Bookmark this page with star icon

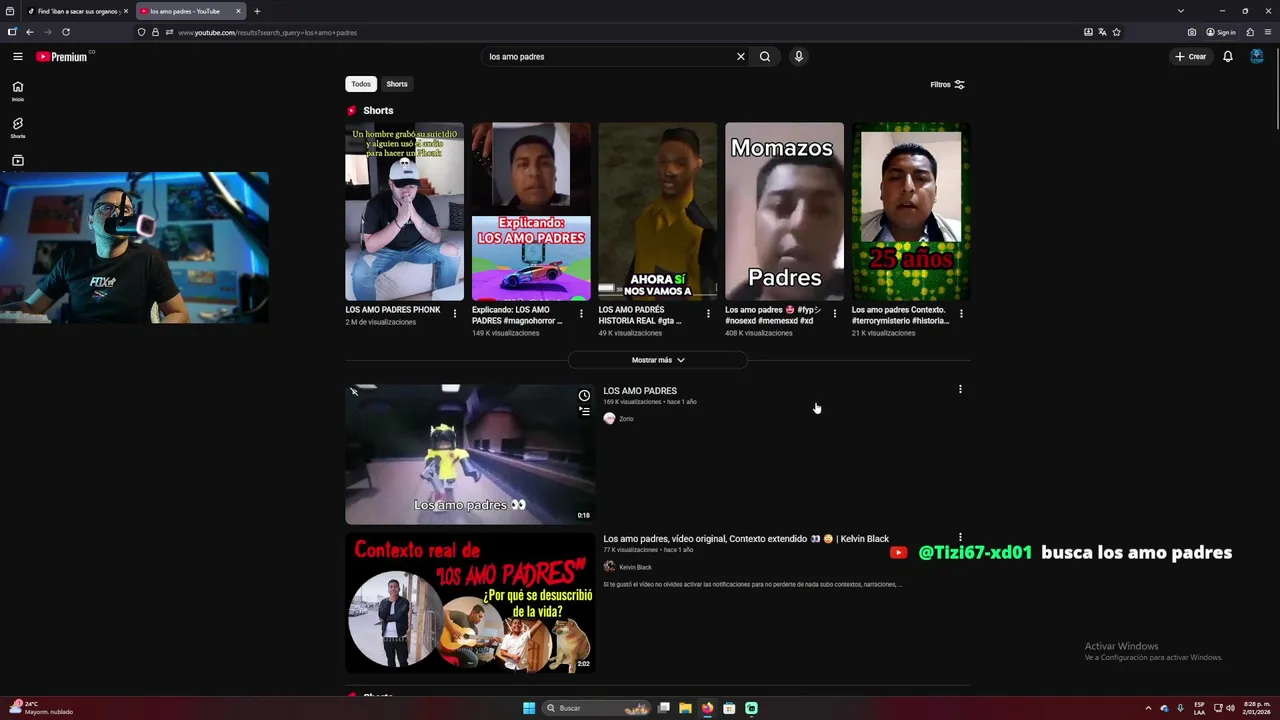pos(1117,32)
